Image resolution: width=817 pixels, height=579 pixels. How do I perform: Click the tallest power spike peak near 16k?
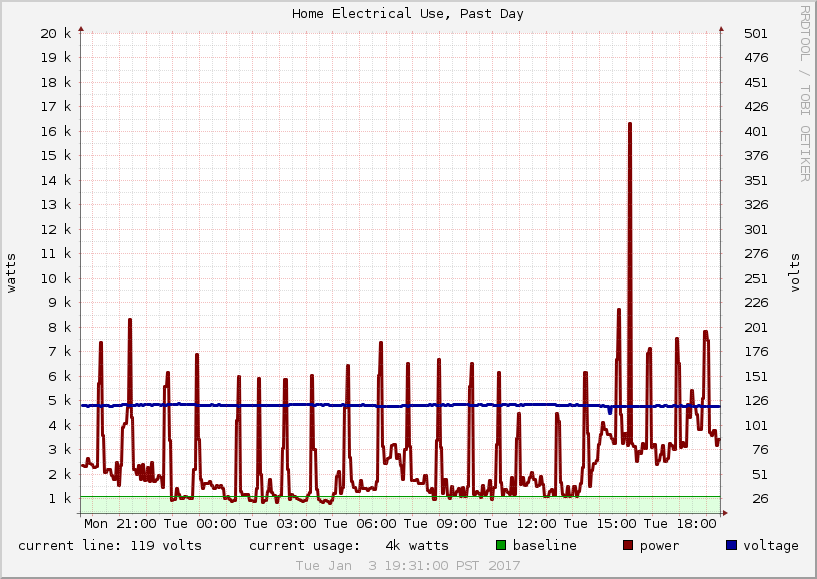tap(630, 124)
